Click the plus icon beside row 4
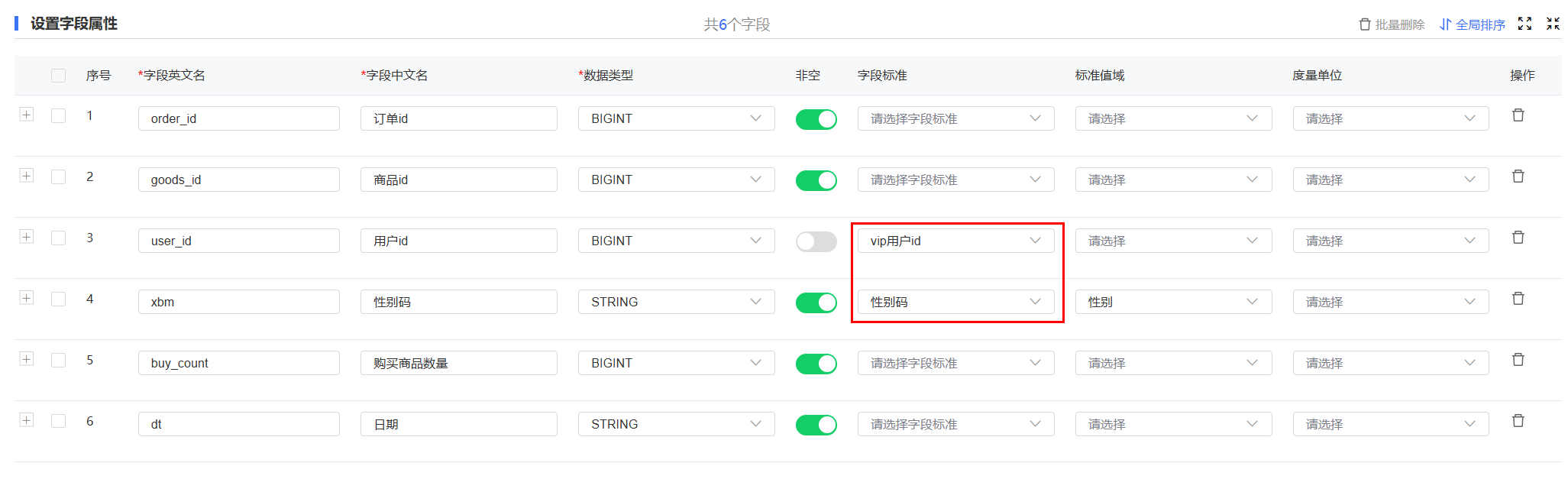The height and width of the screenshot is (479, 1568). click(x=27, y=298)
